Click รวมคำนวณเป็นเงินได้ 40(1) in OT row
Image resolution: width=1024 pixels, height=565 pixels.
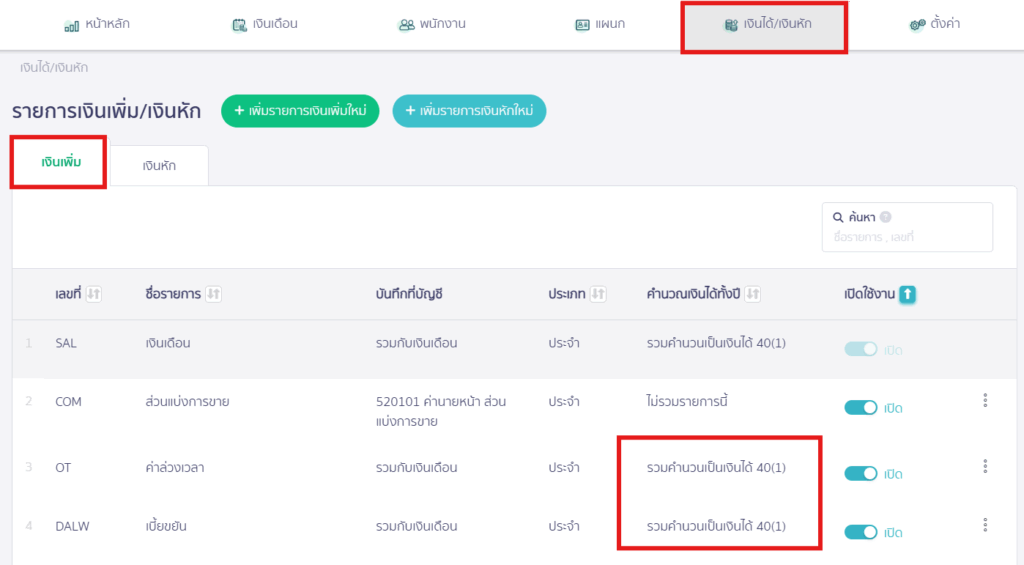pos(716,468)
